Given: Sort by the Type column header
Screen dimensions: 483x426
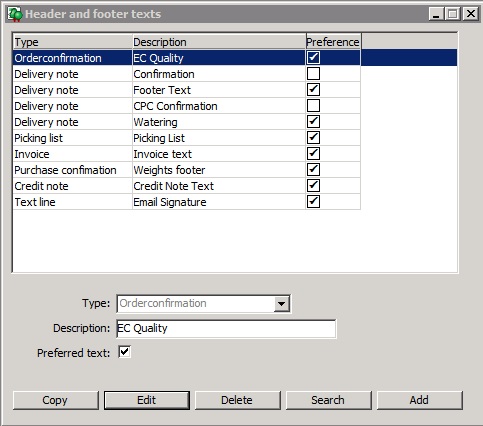Looking at the screenshot, I should 72,42.
